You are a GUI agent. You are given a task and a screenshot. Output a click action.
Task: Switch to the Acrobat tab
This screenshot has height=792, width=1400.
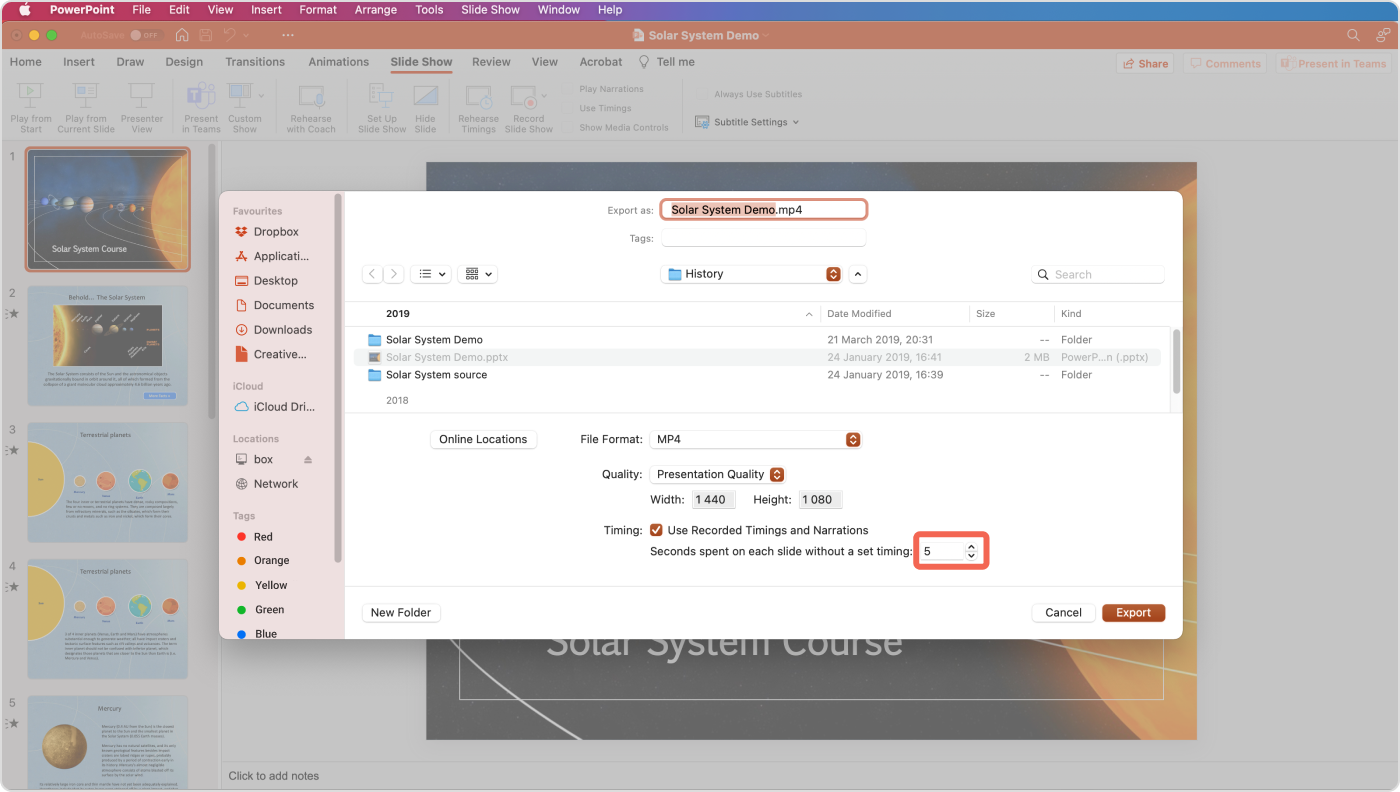(x=601, y=62)
